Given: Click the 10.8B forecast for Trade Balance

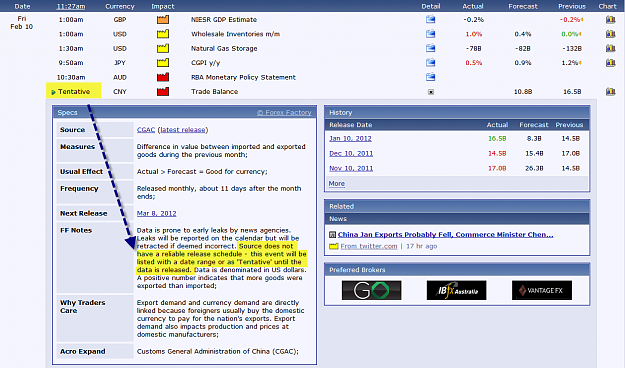Looking at the screenshot, I should pyautogui.click(x=523, y=91).
